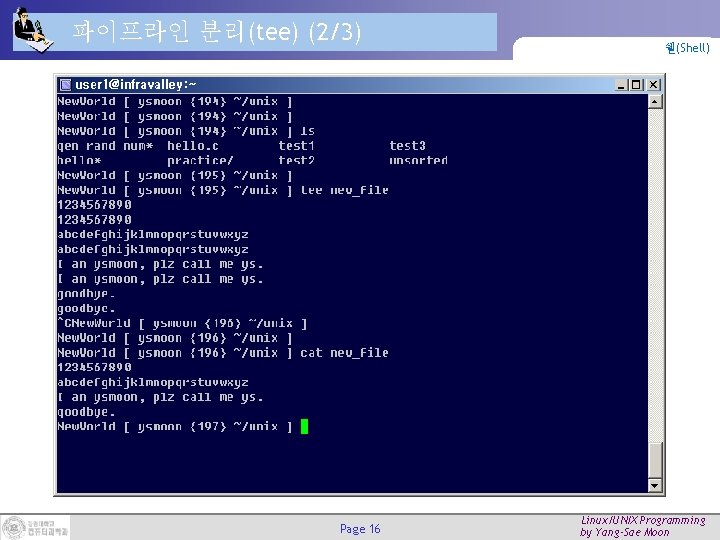Click the writer clipart icon in header
This screenshot has width=720, height=540.
[x=33, y=30]
